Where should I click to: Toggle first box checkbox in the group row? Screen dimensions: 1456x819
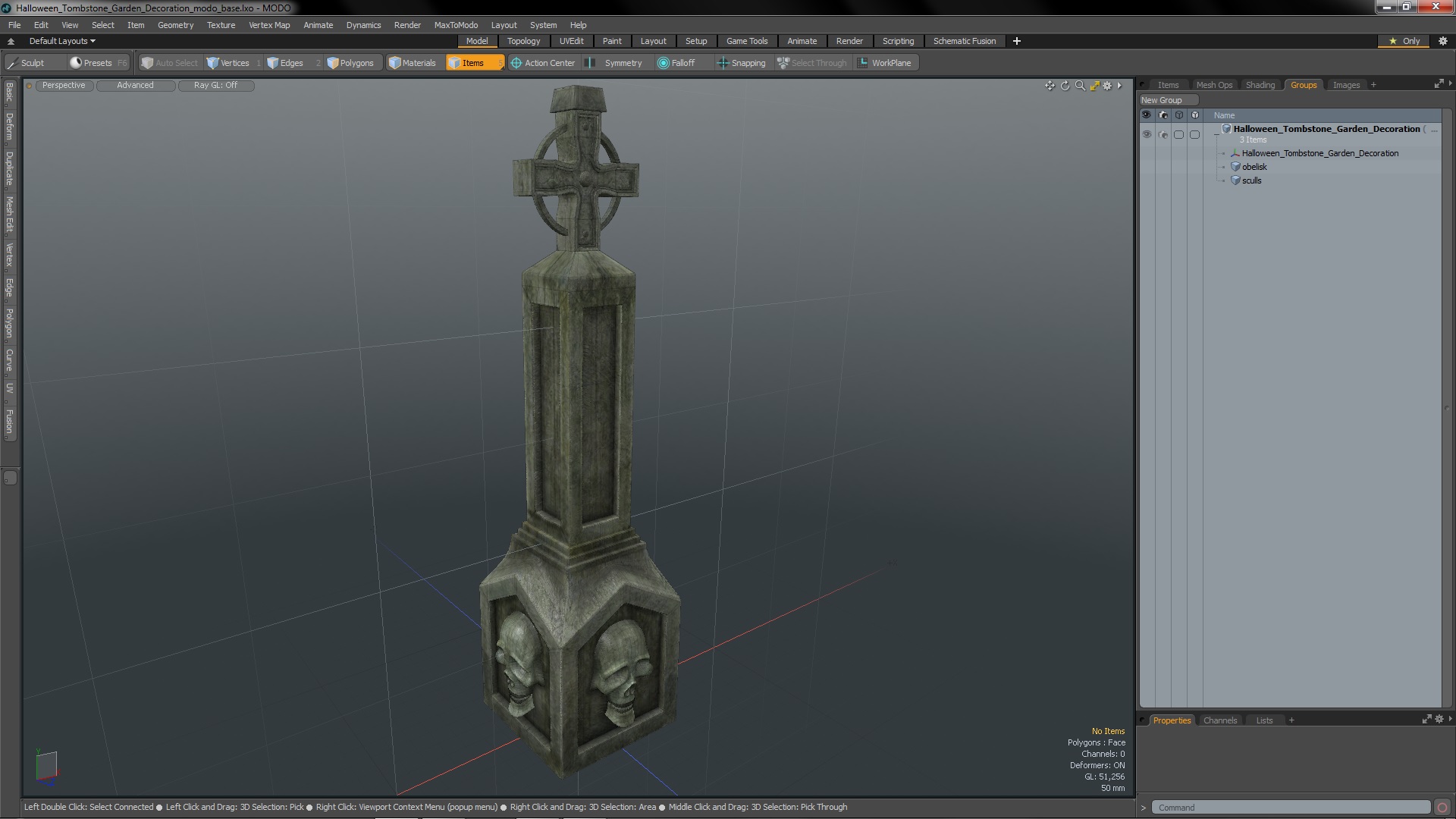(1178, 134)
